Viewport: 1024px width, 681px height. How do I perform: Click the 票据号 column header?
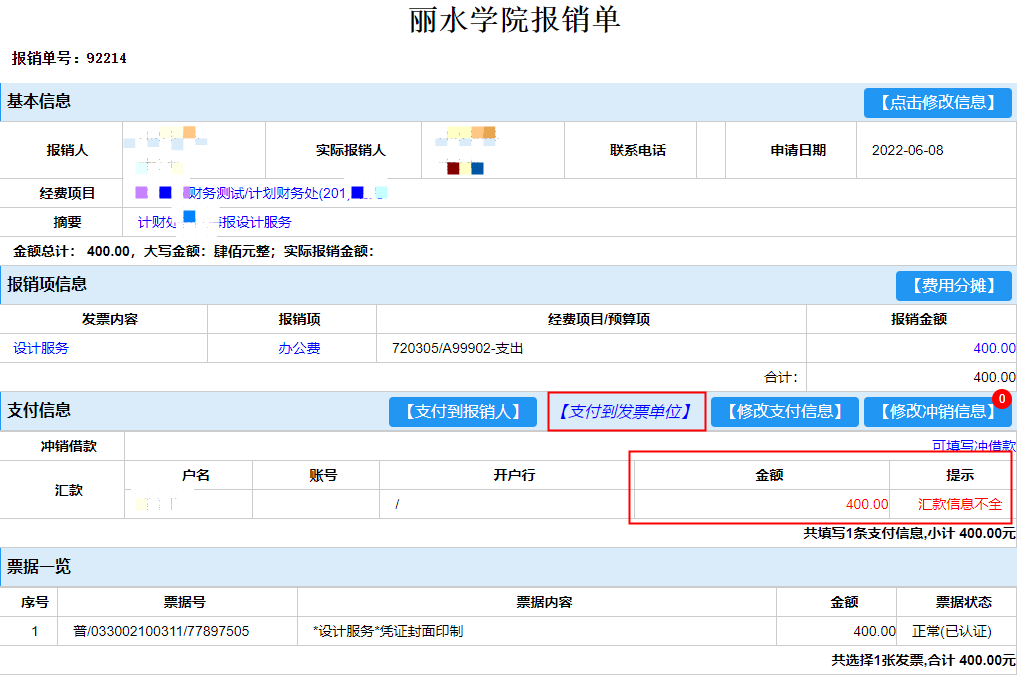(x=184, y=602)
